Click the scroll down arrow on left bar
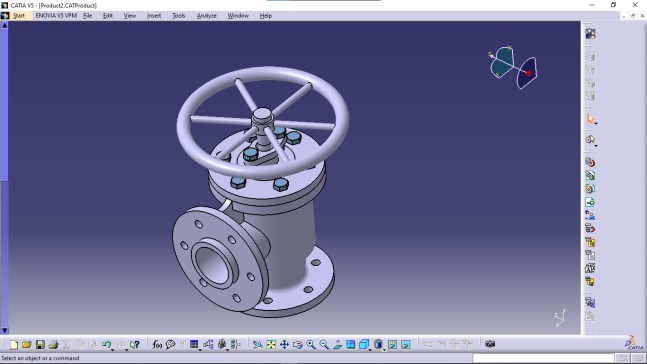This screenshot has width=647, height=364. pyautogui.click(x=5, y=330)
